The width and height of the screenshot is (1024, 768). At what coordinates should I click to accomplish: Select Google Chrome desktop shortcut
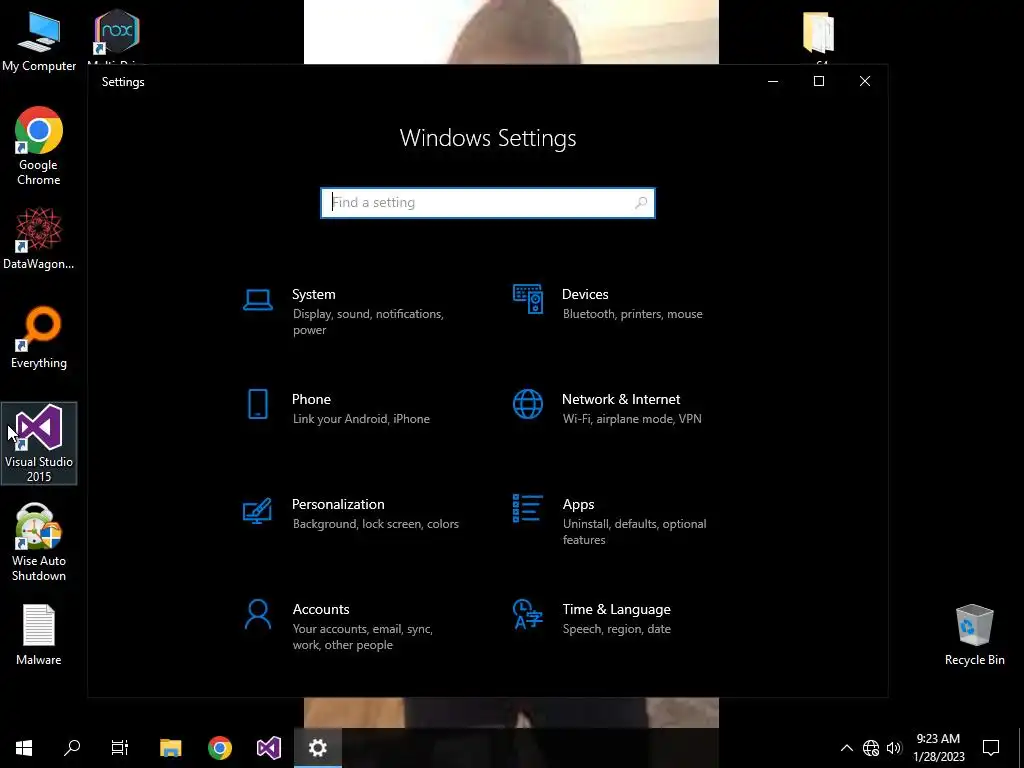tap(39, 146)
